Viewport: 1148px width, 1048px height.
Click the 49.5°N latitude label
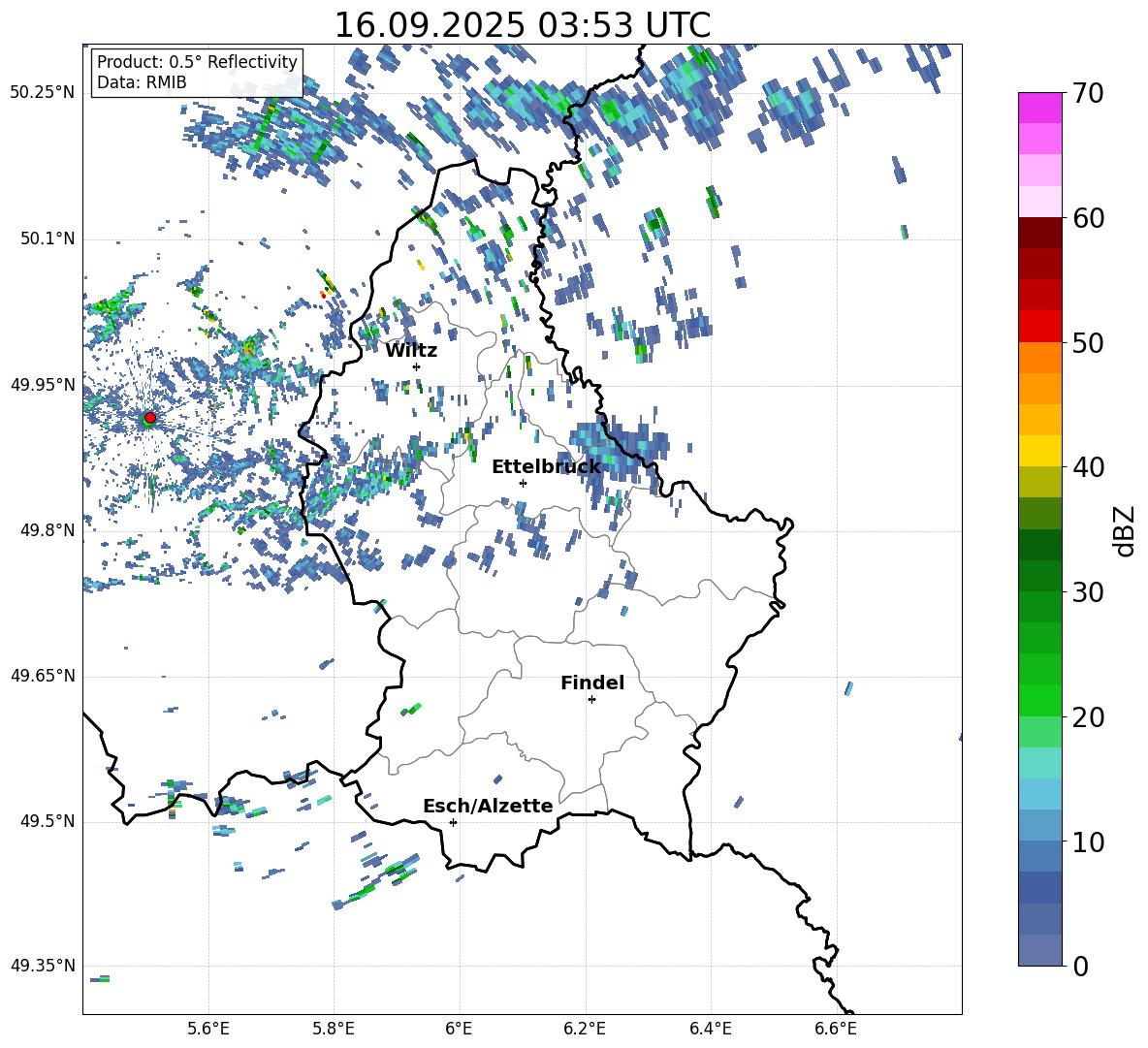(47, 821)
